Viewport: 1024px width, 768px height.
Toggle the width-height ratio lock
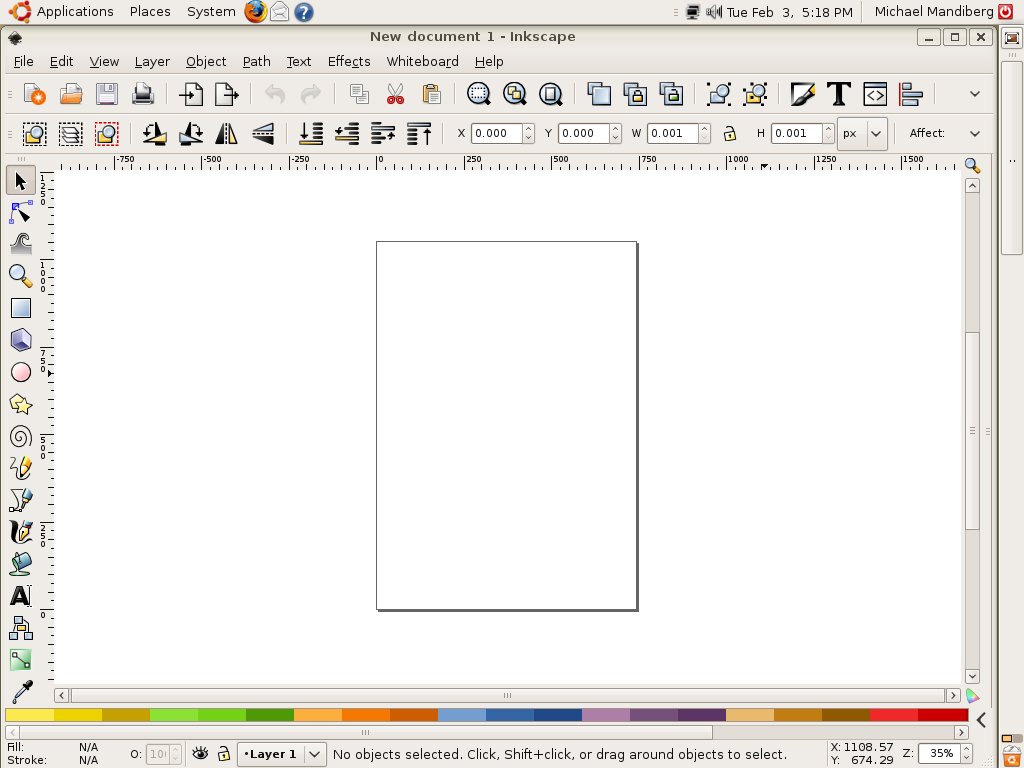pyautogui.click(x=730, y=133)
